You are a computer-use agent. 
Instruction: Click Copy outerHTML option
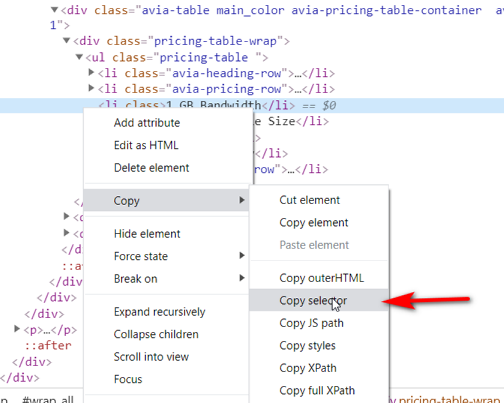pos(319,278)
